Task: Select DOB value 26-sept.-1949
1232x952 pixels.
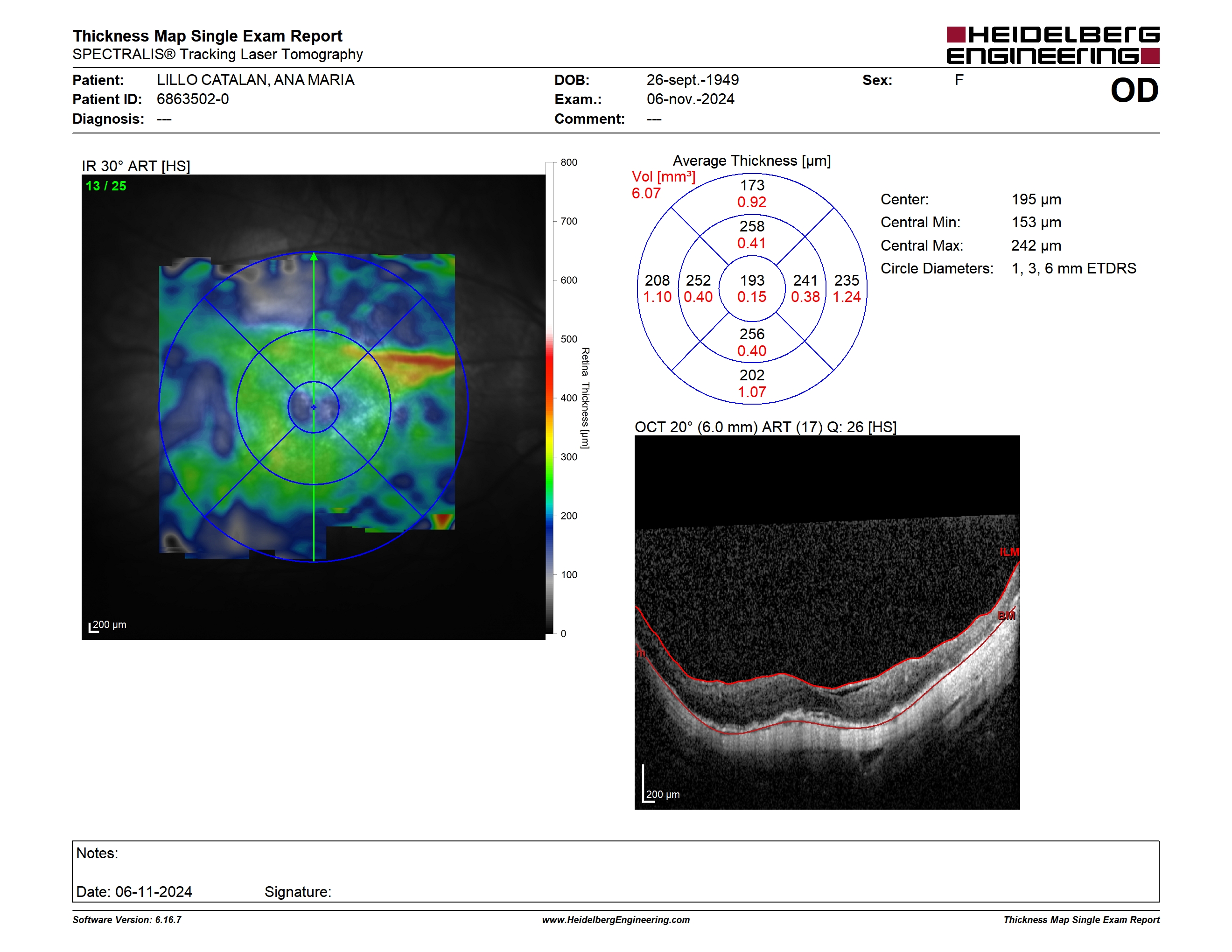Action: [x=693, y=80]
